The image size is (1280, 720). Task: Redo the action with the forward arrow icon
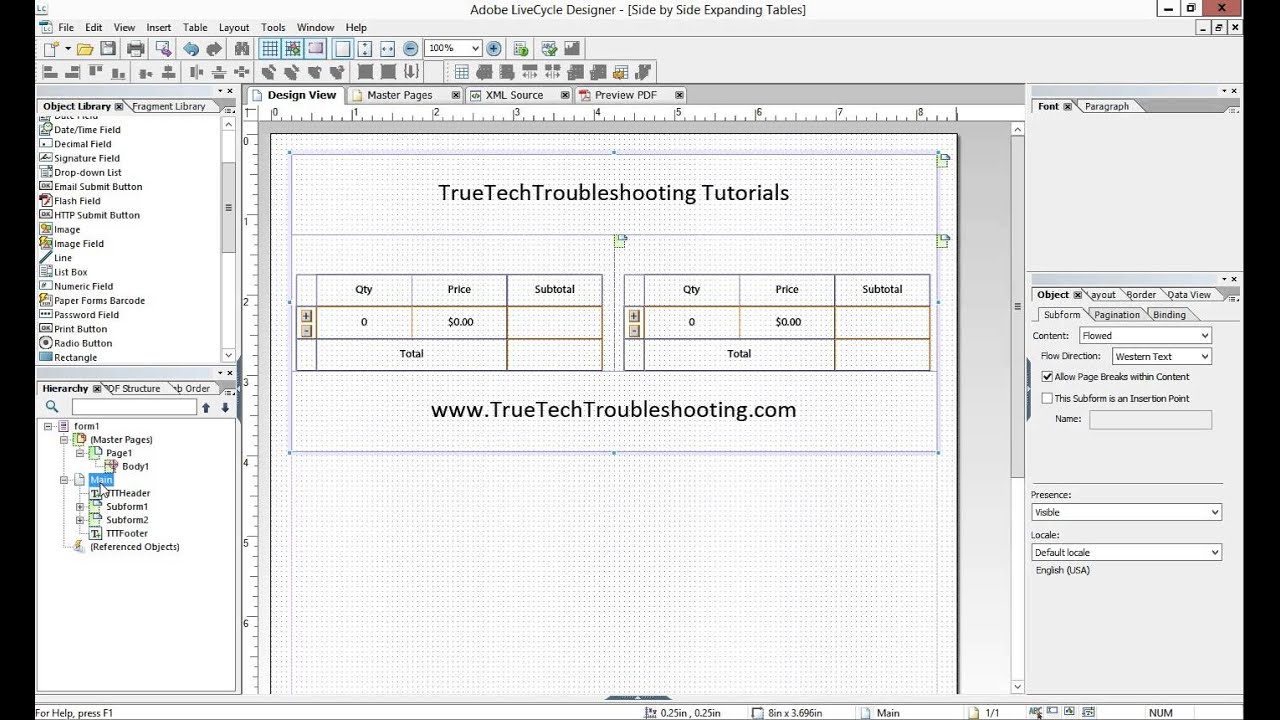click(214, 48)
